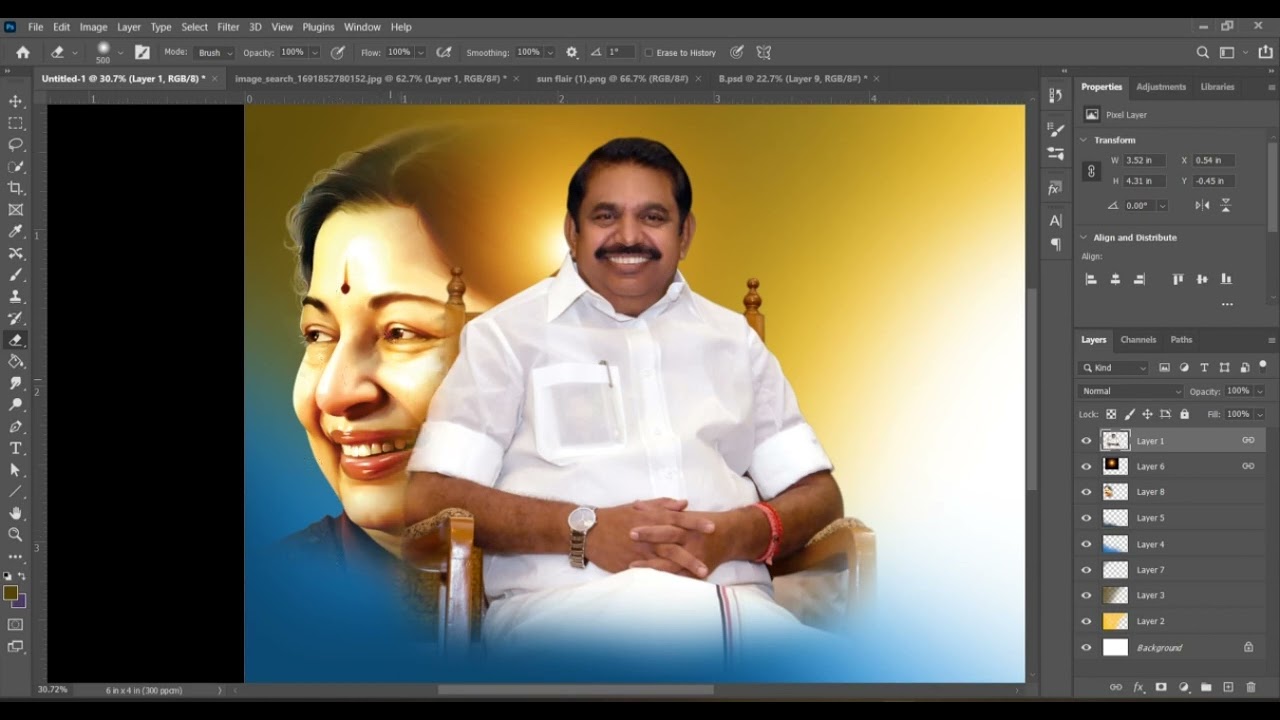Select the Crop tool

(x=16, y=188)
